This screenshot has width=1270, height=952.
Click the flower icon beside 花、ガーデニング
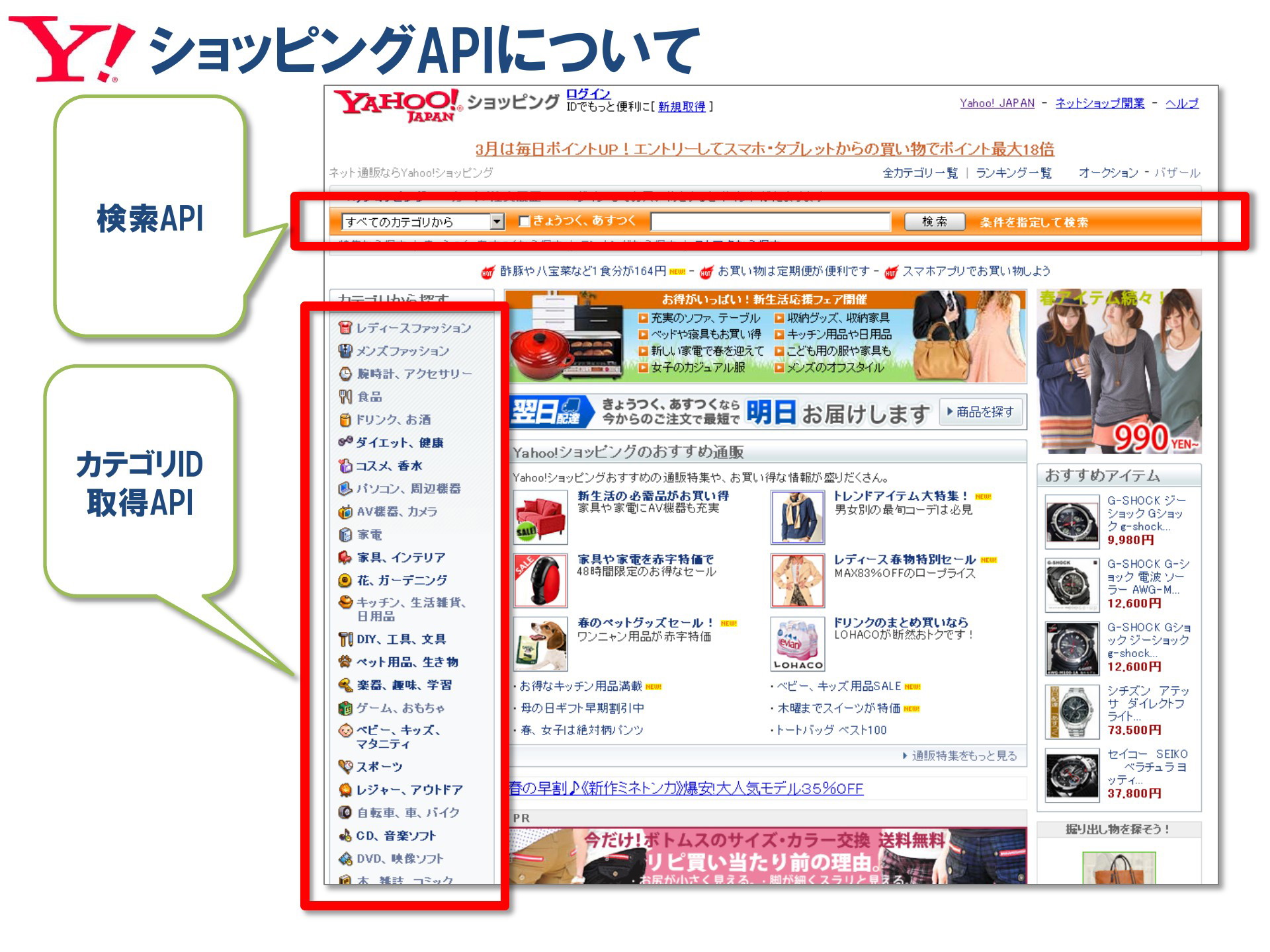(345, 580)
